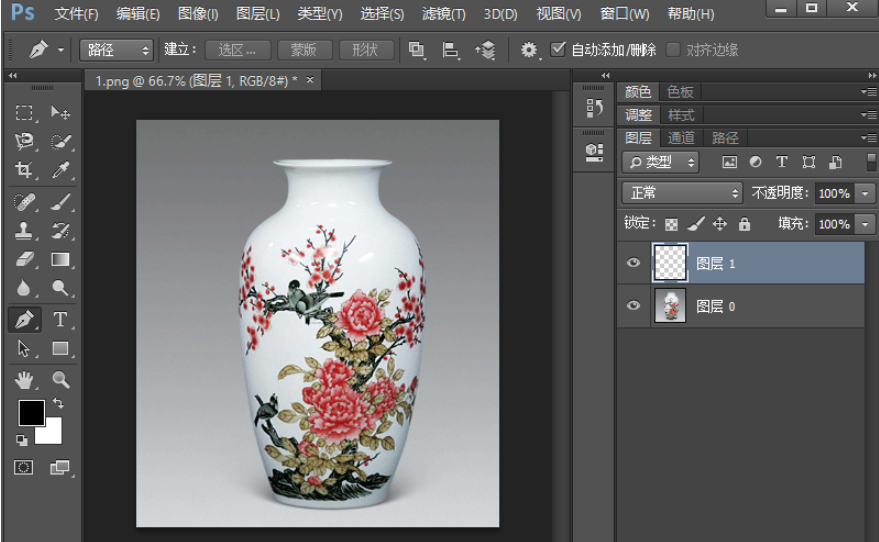Click the 选区... button
This screenshot has height=542, width=879.
tap(237, 49)
